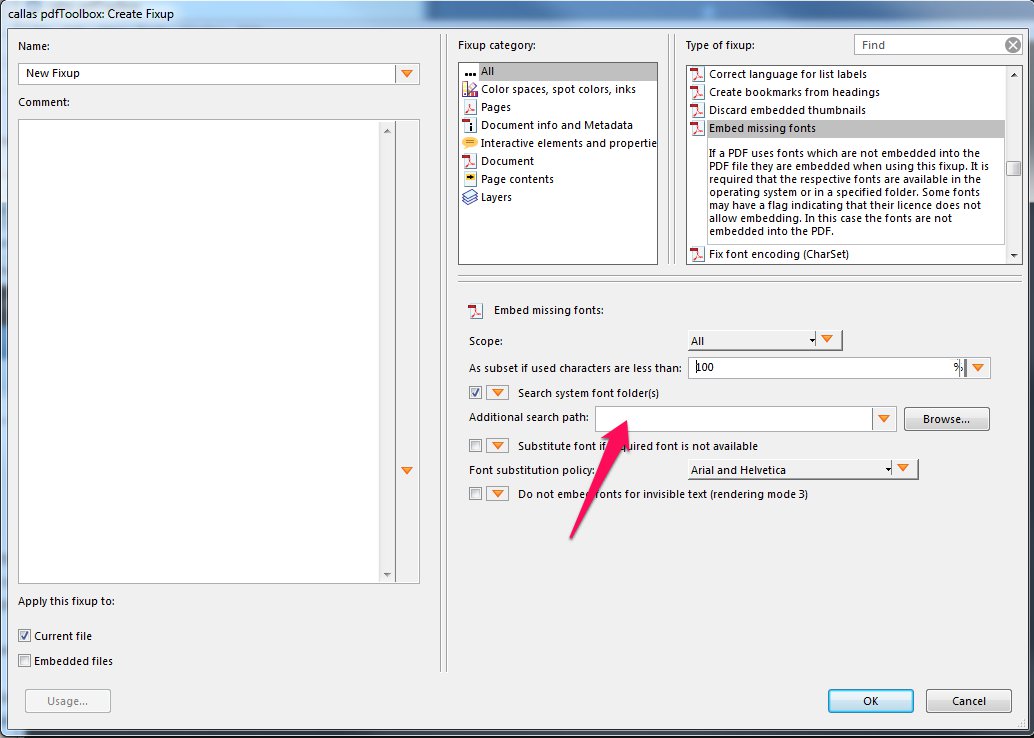This screenshot has height=738, width=1034.
Task: Check the Embedded files checkbox
Action: [24, 661]
